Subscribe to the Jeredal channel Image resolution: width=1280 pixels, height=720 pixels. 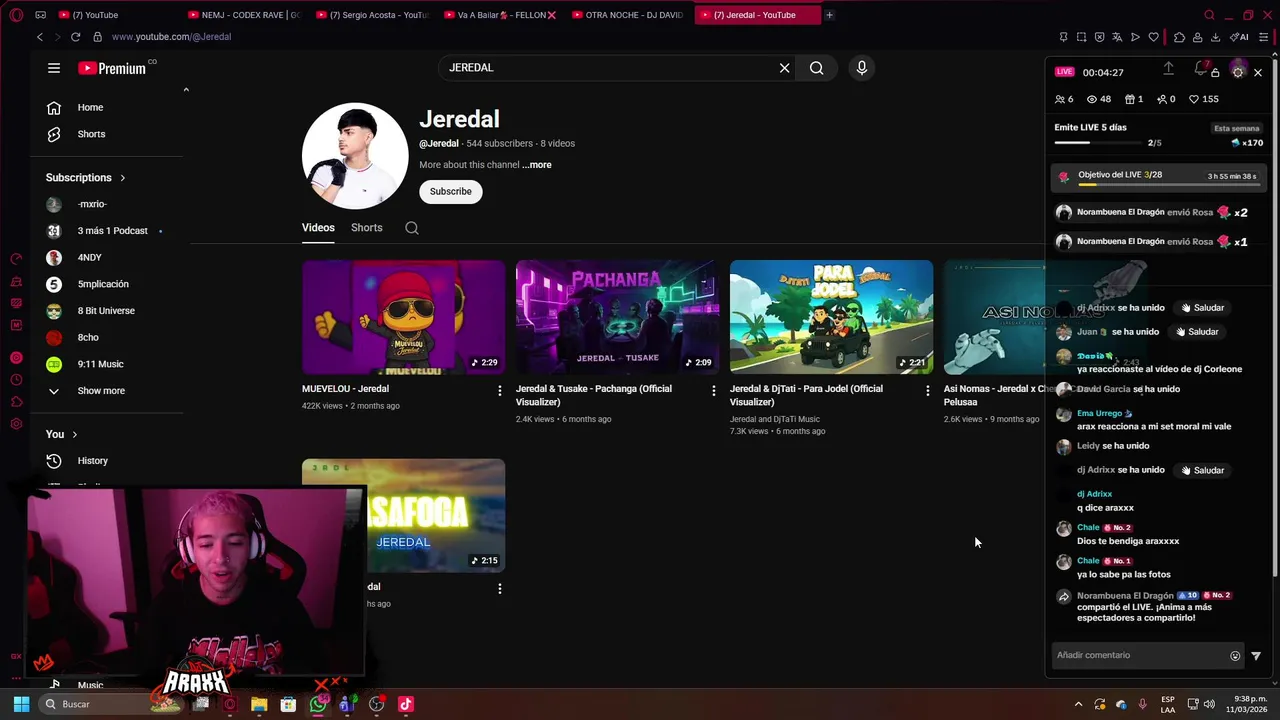pos(451,191)
